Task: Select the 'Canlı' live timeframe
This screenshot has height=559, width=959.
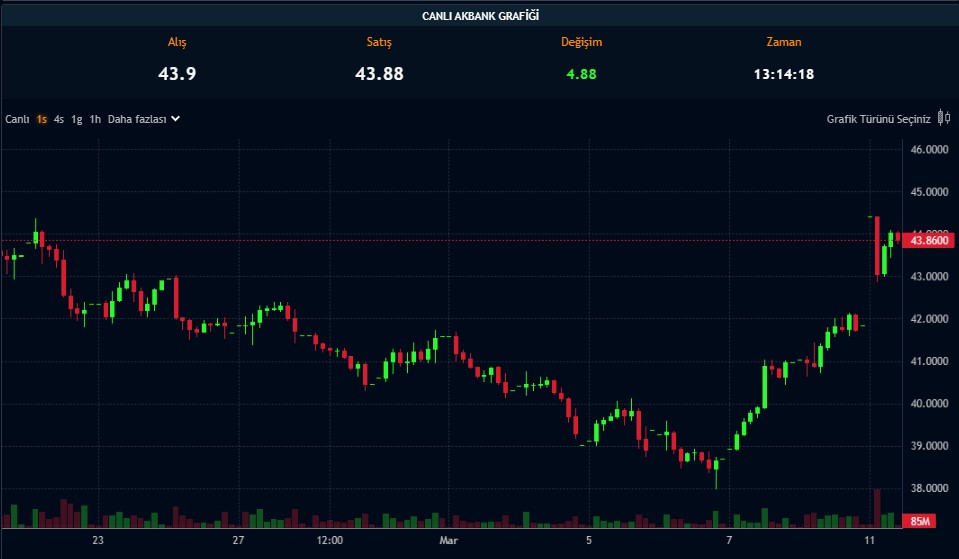Action: point(17,119)
